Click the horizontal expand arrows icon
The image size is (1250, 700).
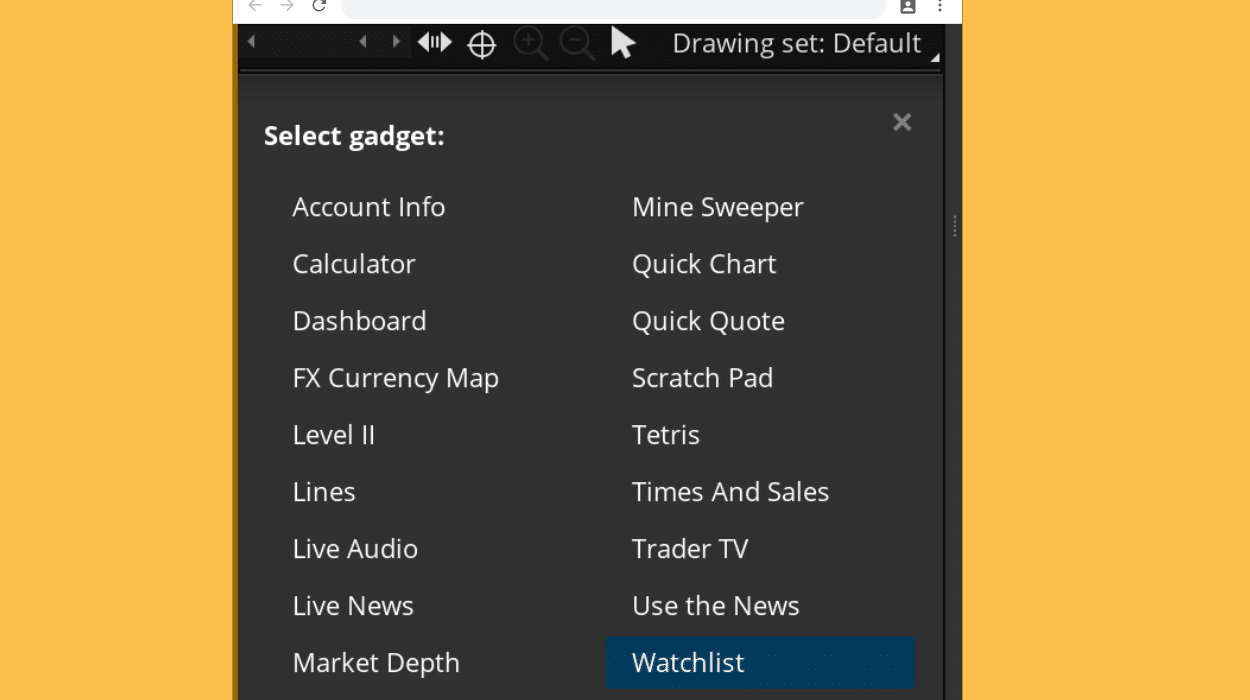coord(433,43)
